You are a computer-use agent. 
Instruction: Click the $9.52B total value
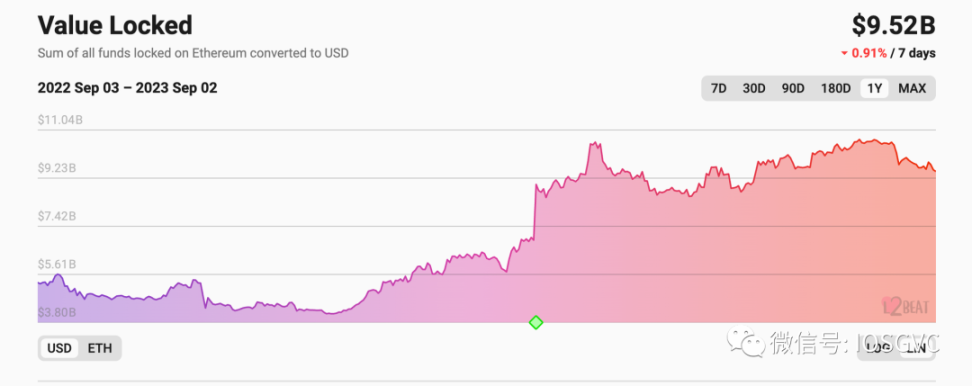[893, 25]
